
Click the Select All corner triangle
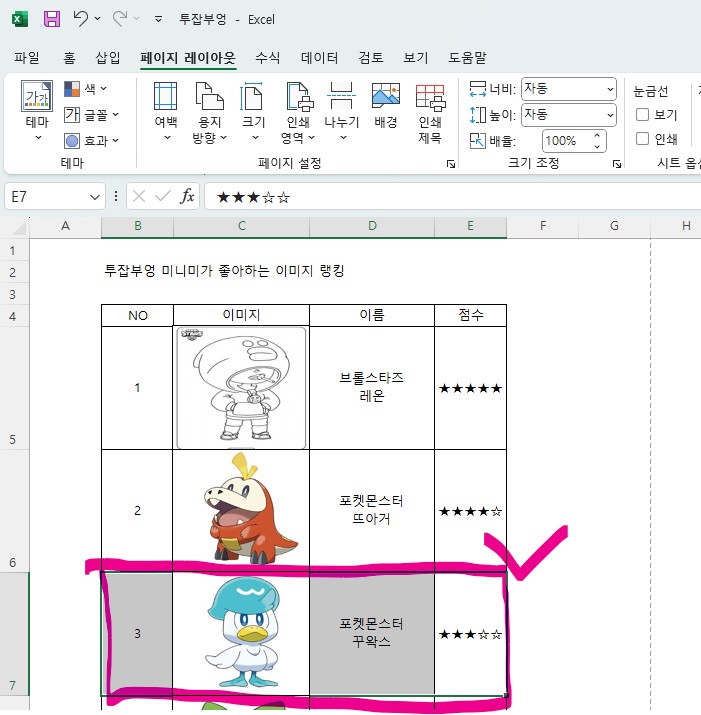pos(18,227)
